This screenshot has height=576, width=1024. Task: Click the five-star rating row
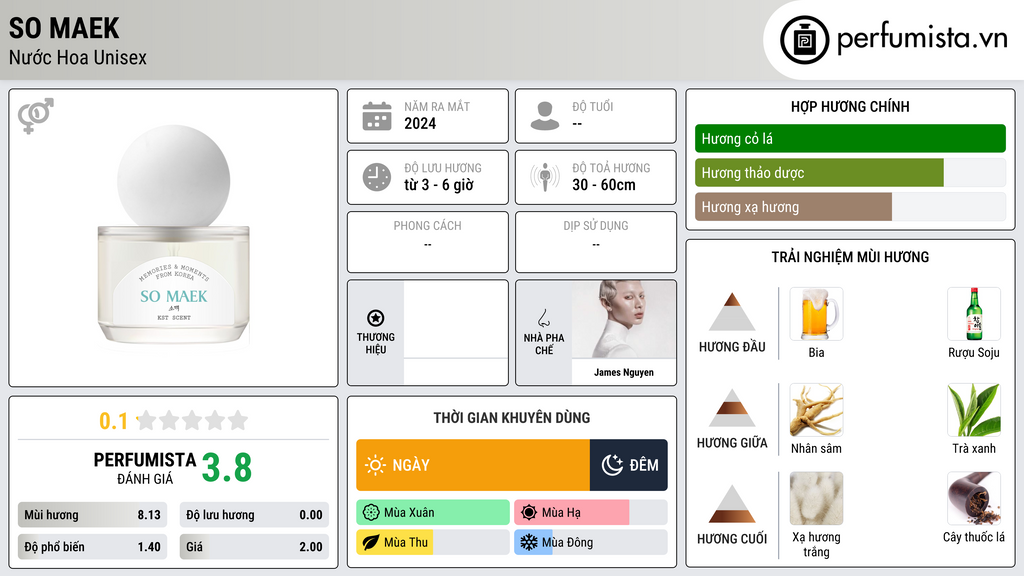tap(192, 420)
